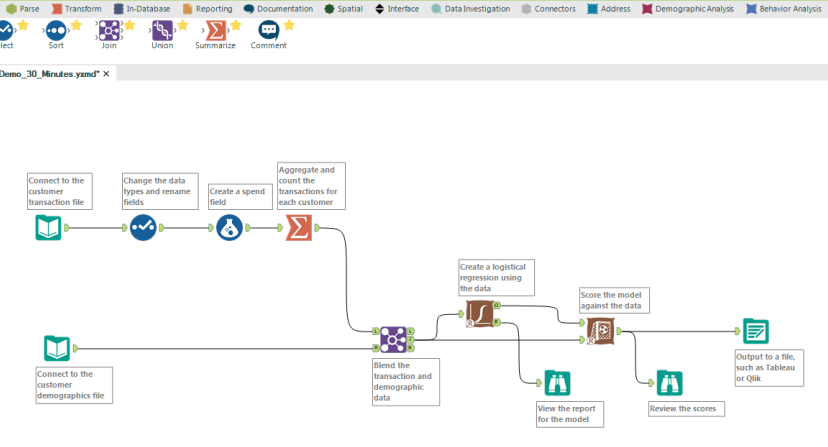Click 'Create a logistical regression' comment
The width and height of the screenshot is (828, 447).
point(496,277)
